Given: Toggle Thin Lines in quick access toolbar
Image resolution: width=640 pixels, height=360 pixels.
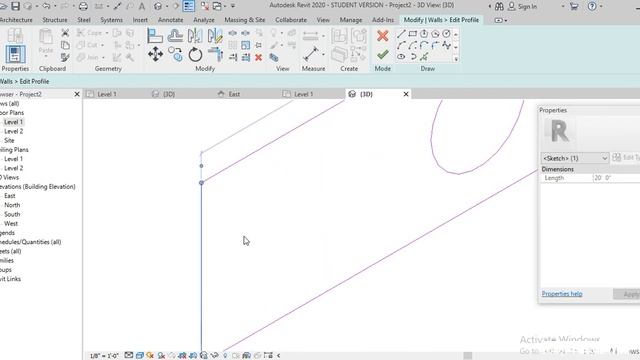Looking at the screenshot, I should [x=189, y=6].
